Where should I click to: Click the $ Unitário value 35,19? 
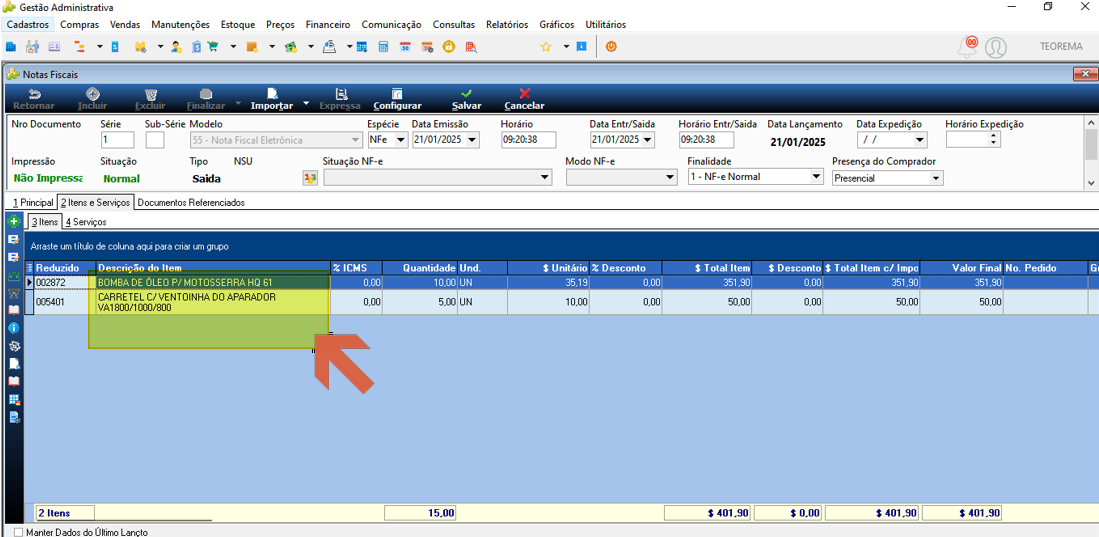click(549, 282)
